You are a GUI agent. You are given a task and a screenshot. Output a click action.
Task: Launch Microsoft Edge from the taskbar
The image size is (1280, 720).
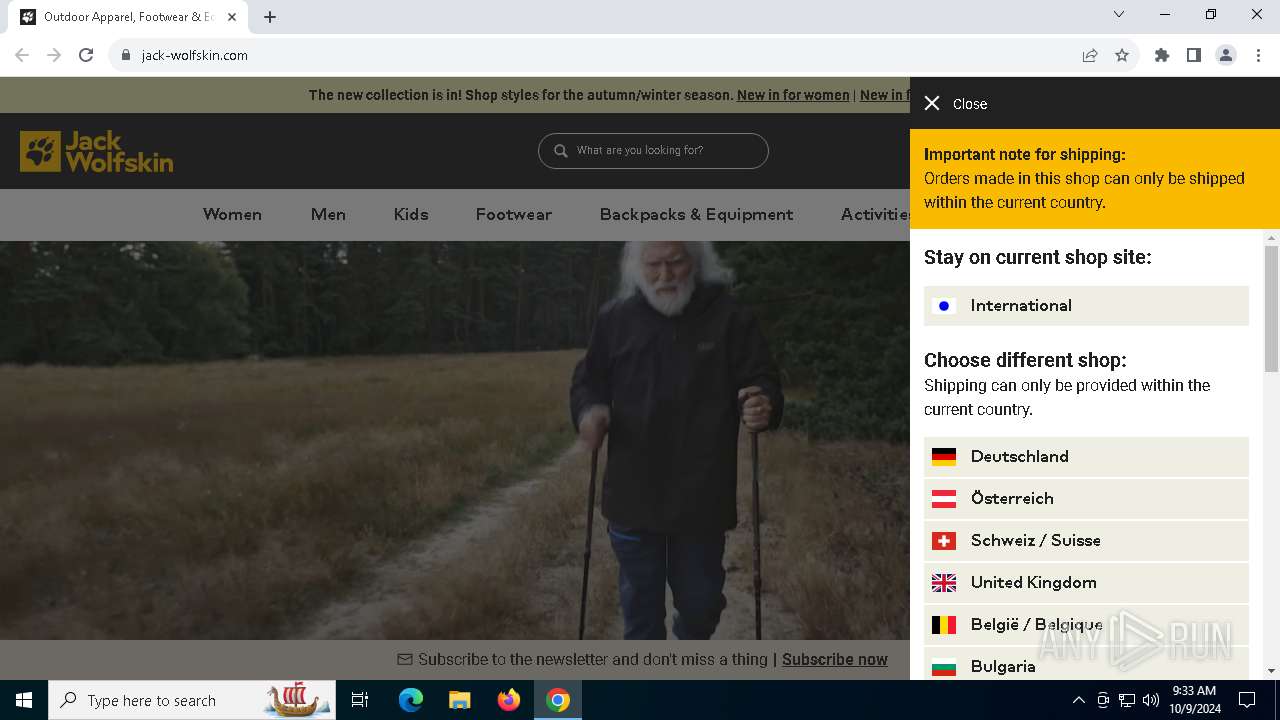tap(411, 700)
